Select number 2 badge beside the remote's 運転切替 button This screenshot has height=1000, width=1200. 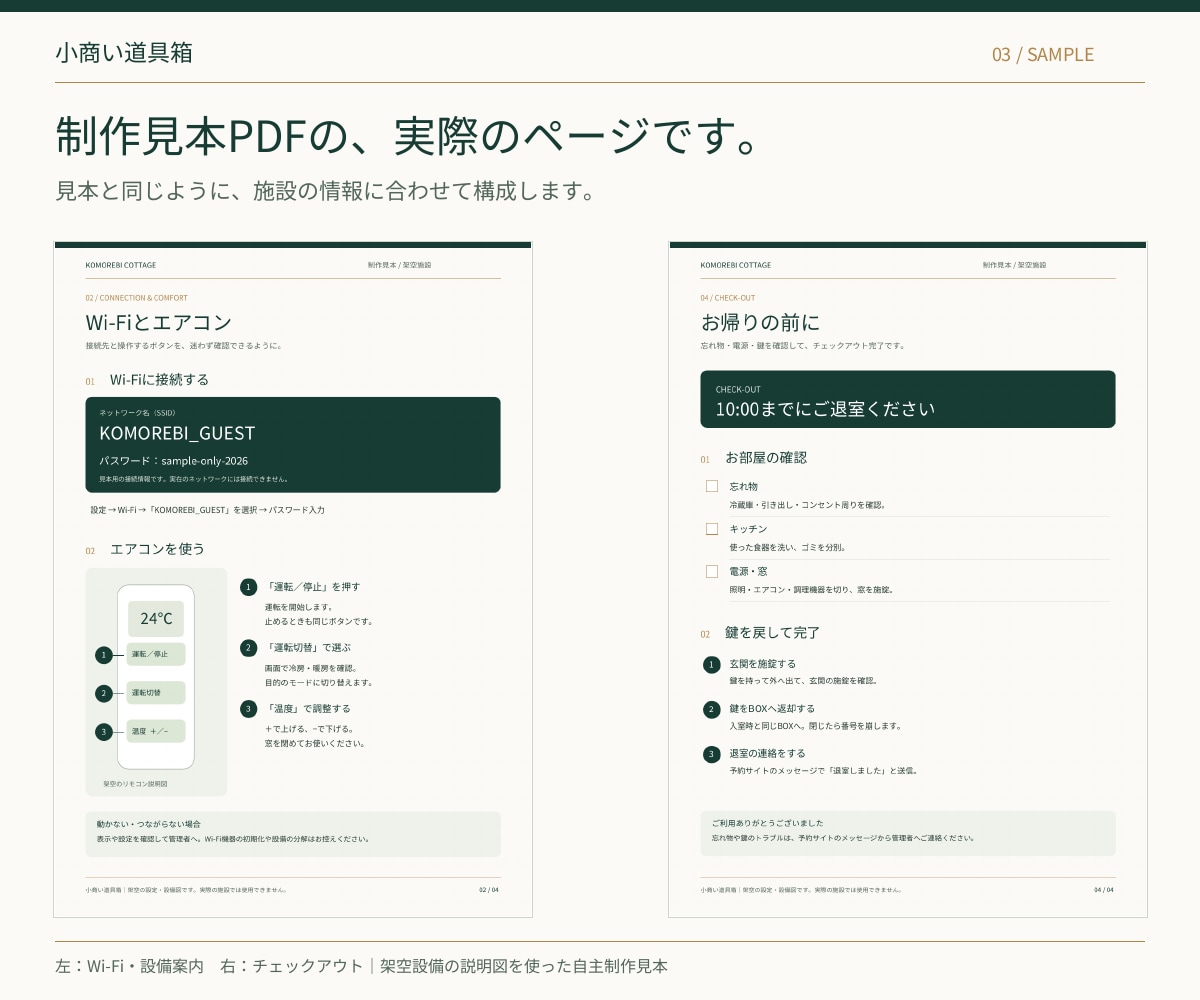click(x=103, y=693)
